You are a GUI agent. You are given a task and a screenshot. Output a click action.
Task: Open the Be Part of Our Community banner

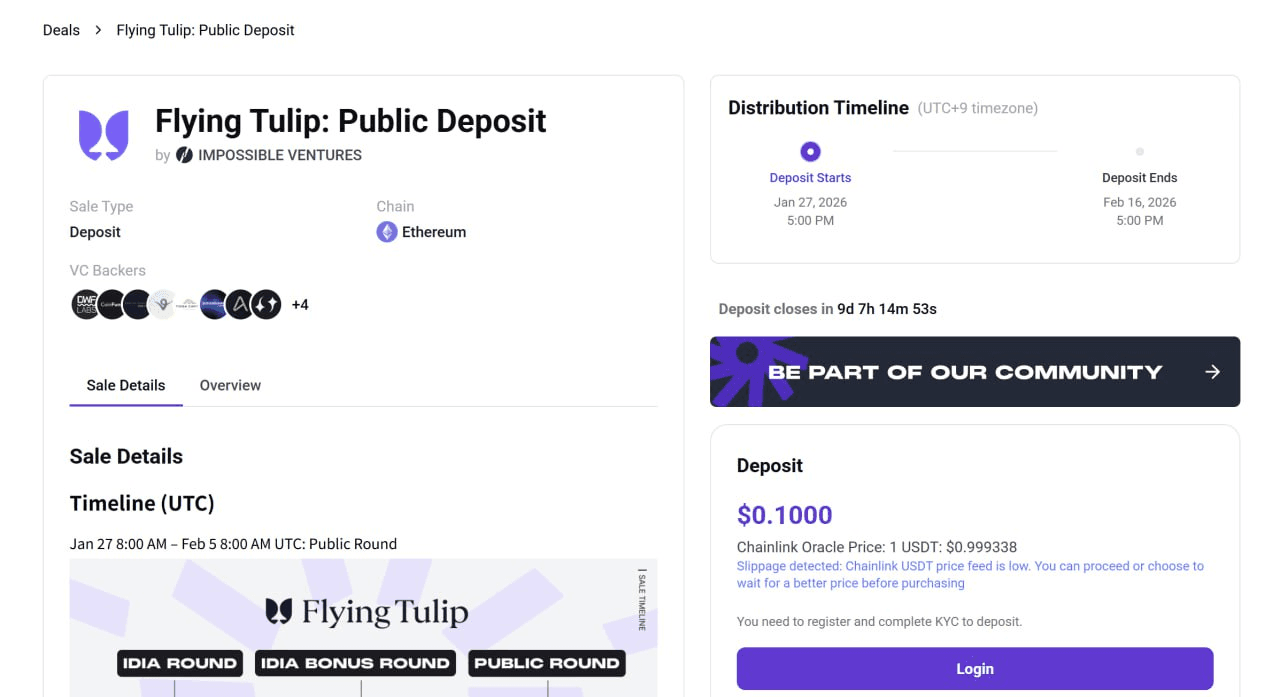click(x=964, y=372)
